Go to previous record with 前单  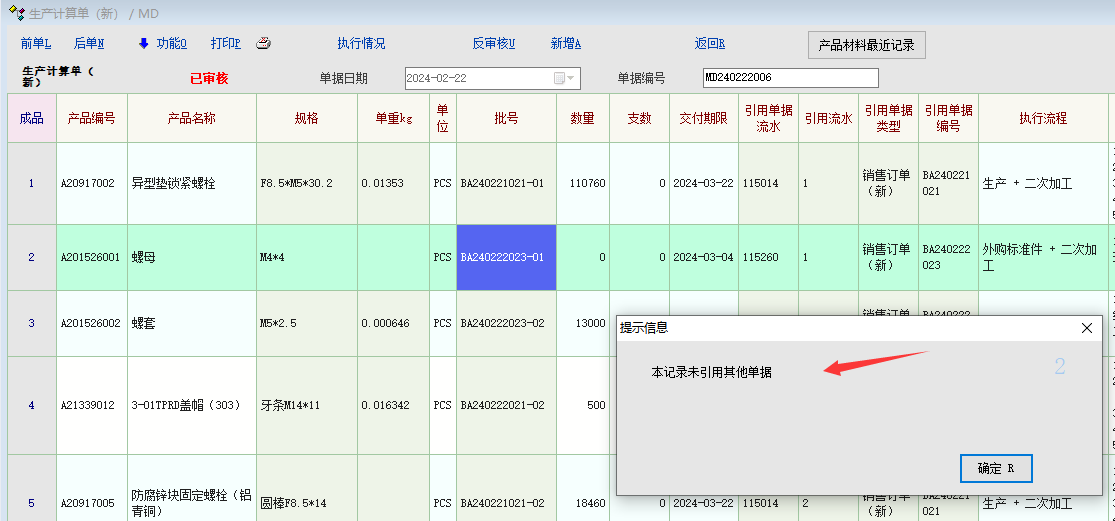(x=35, y=44)
